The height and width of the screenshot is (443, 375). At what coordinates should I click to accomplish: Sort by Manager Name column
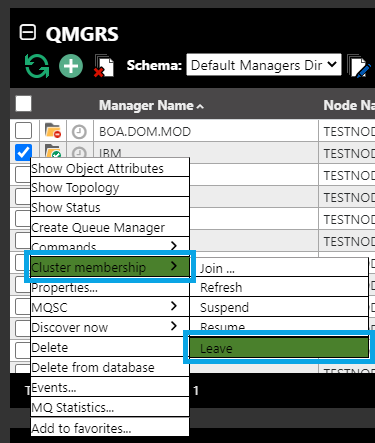(x=151, y=106)
